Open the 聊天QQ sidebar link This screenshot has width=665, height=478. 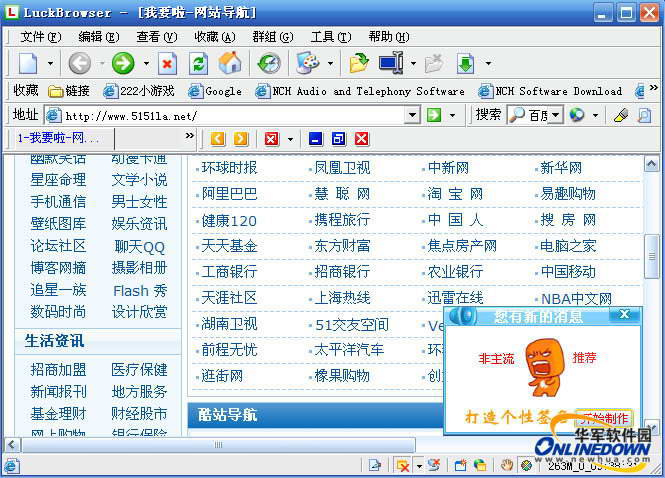coord(140,247)
